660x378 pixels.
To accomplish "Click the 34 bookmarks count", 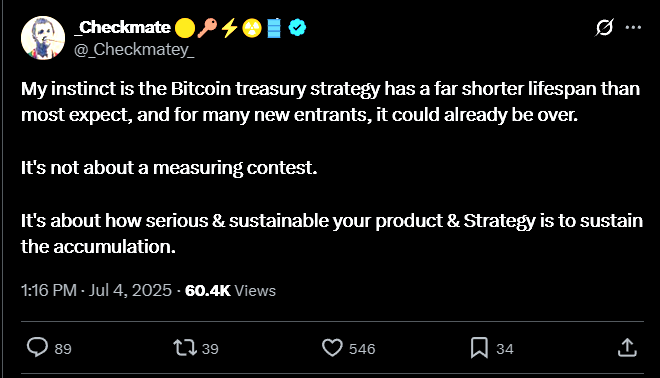I will pyautogui.click(x=505, y=349).
